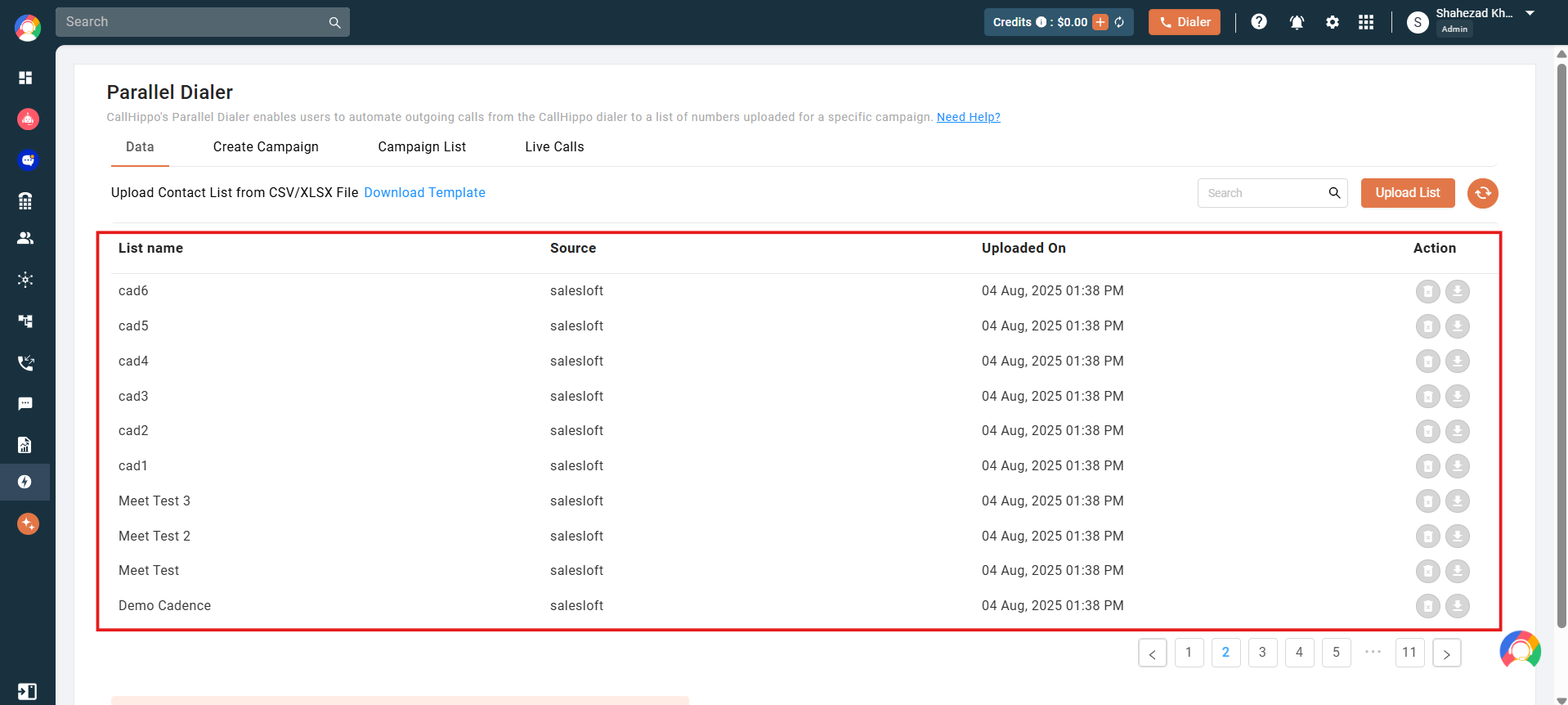Screen dimensions: 1568x705
Task: Go to page 5
Action: coord(1337,653)
